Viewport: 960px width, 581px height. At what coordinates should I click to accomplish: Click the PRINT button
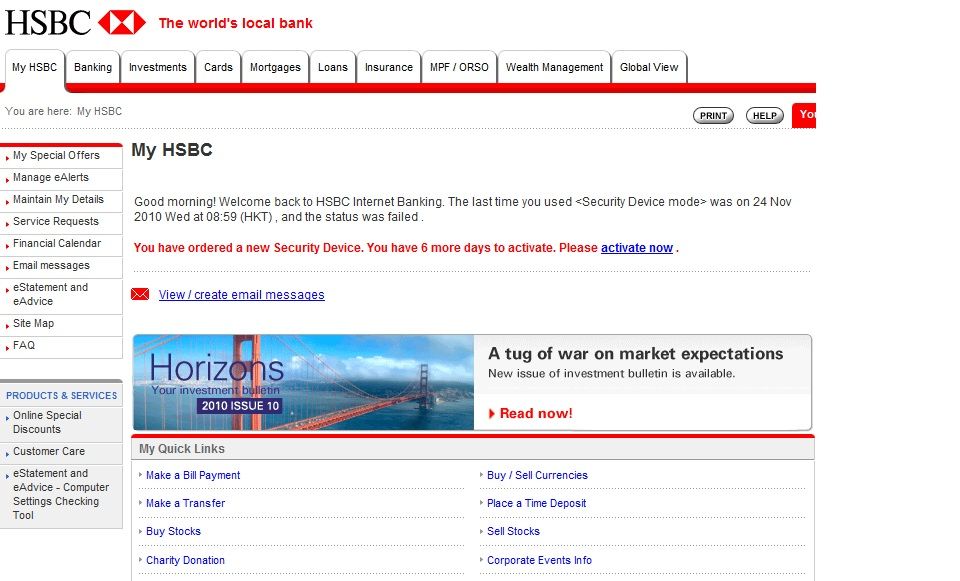[x=713, y=116]
